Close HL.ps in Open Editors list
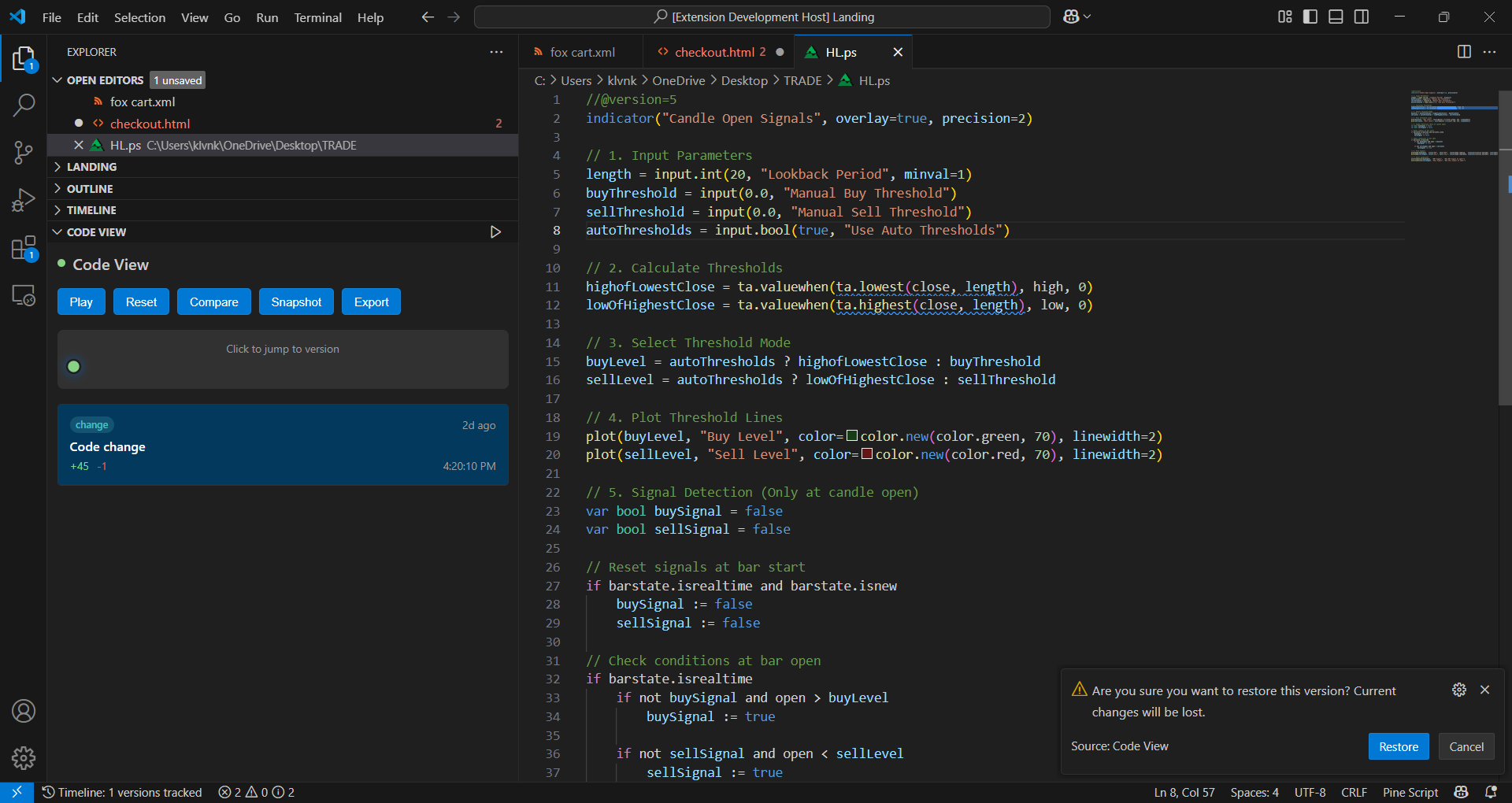The width and height of the screenshot is (1512, 803). coord(79,145)
